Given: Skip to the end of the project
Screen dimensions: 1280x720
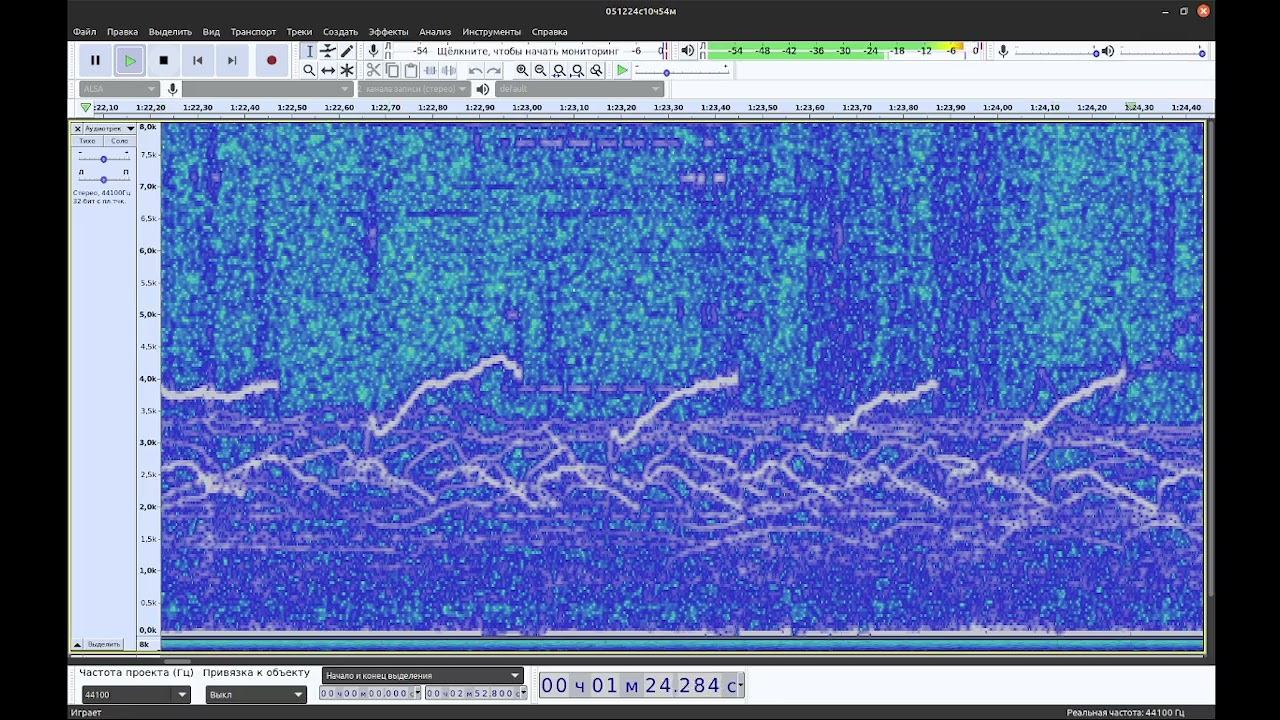Looking at the screenshot, I should [232, 60].
